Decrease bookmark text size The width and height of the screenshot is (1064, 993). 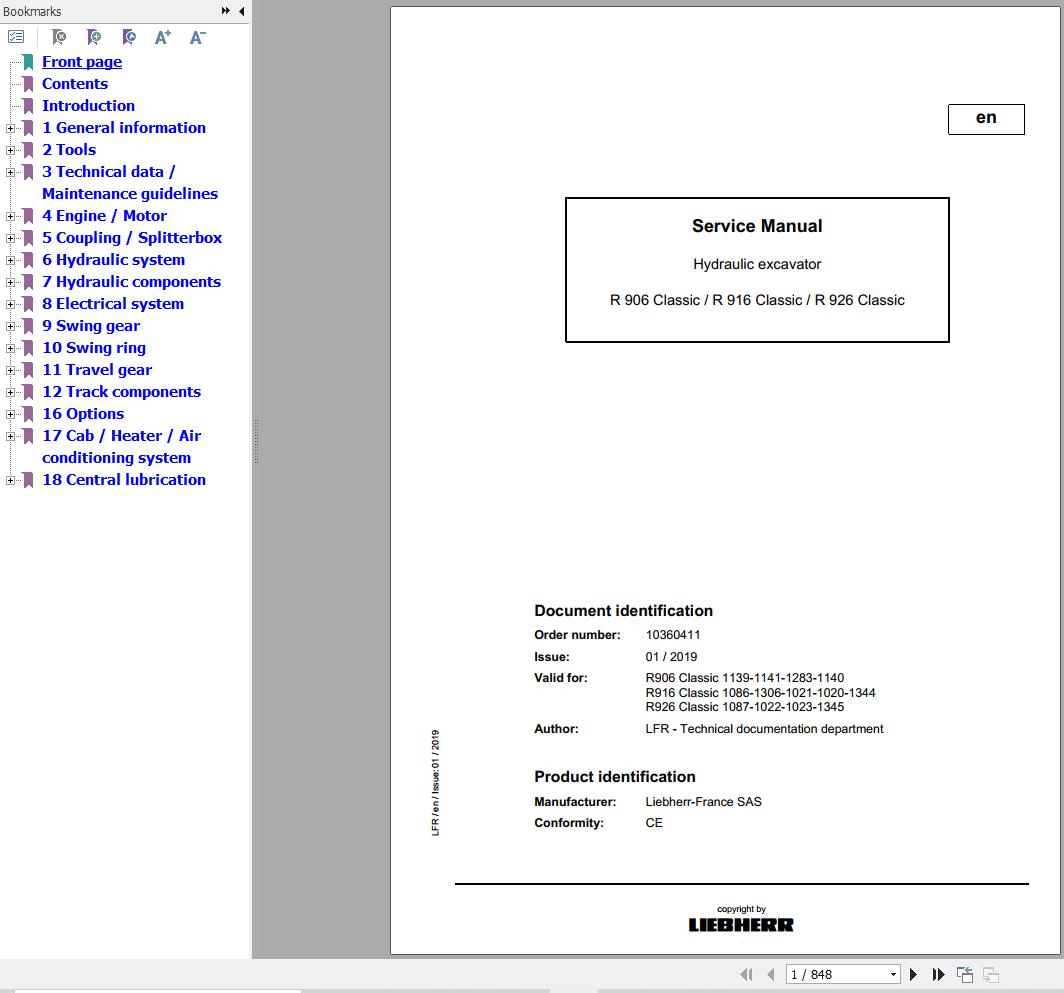click(197, 37)
